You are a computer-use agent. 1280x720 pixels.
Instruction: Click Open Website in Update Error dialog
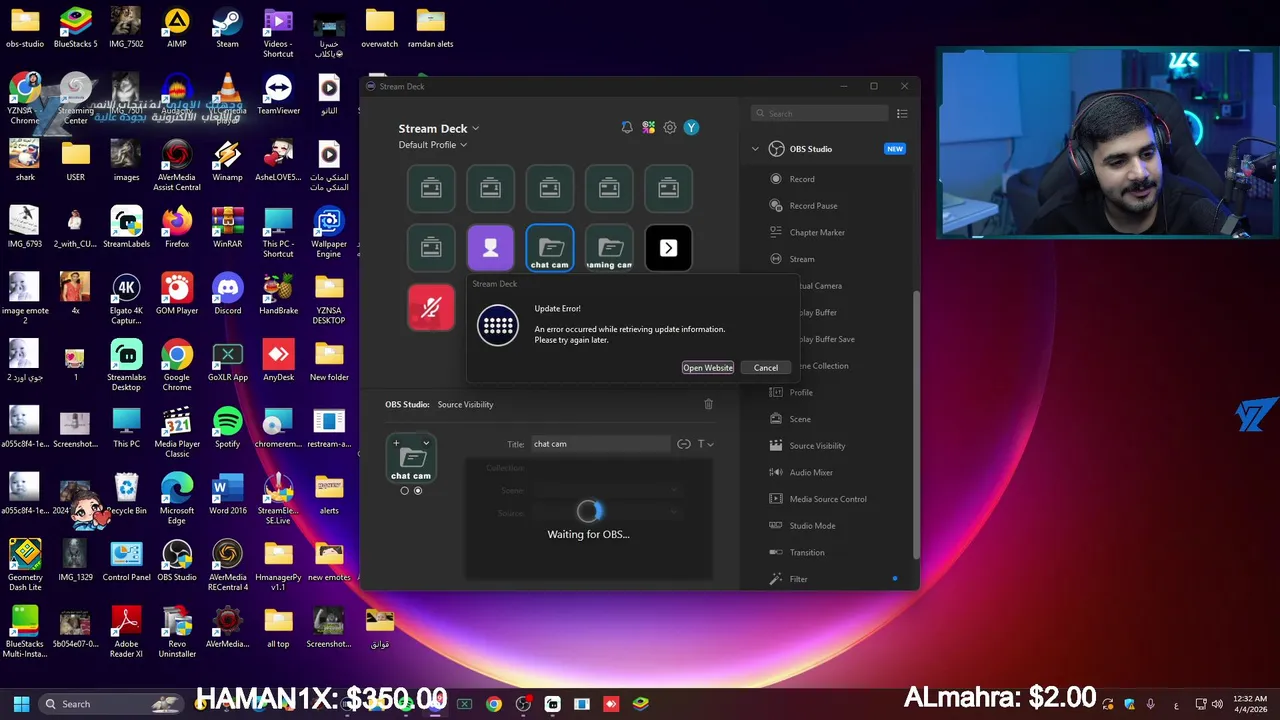[x=708, y=368]
